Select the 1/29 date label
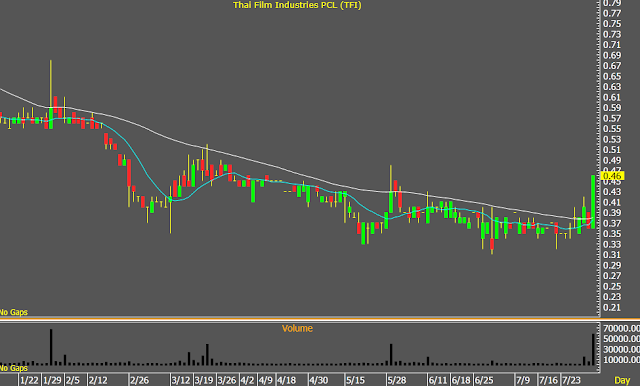This screenshot has width=640, height=386. click(52, 380)
